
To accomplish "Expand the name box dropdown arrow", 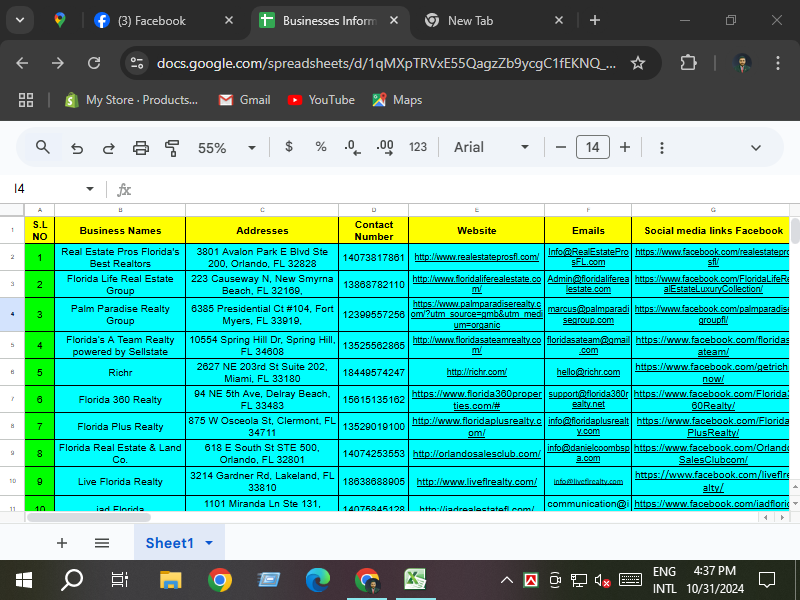I will (90, 189).
